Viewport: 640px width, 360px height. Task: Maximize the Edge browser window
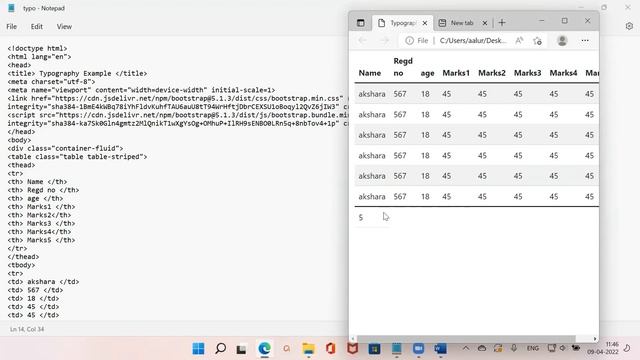tap(564, 21)
